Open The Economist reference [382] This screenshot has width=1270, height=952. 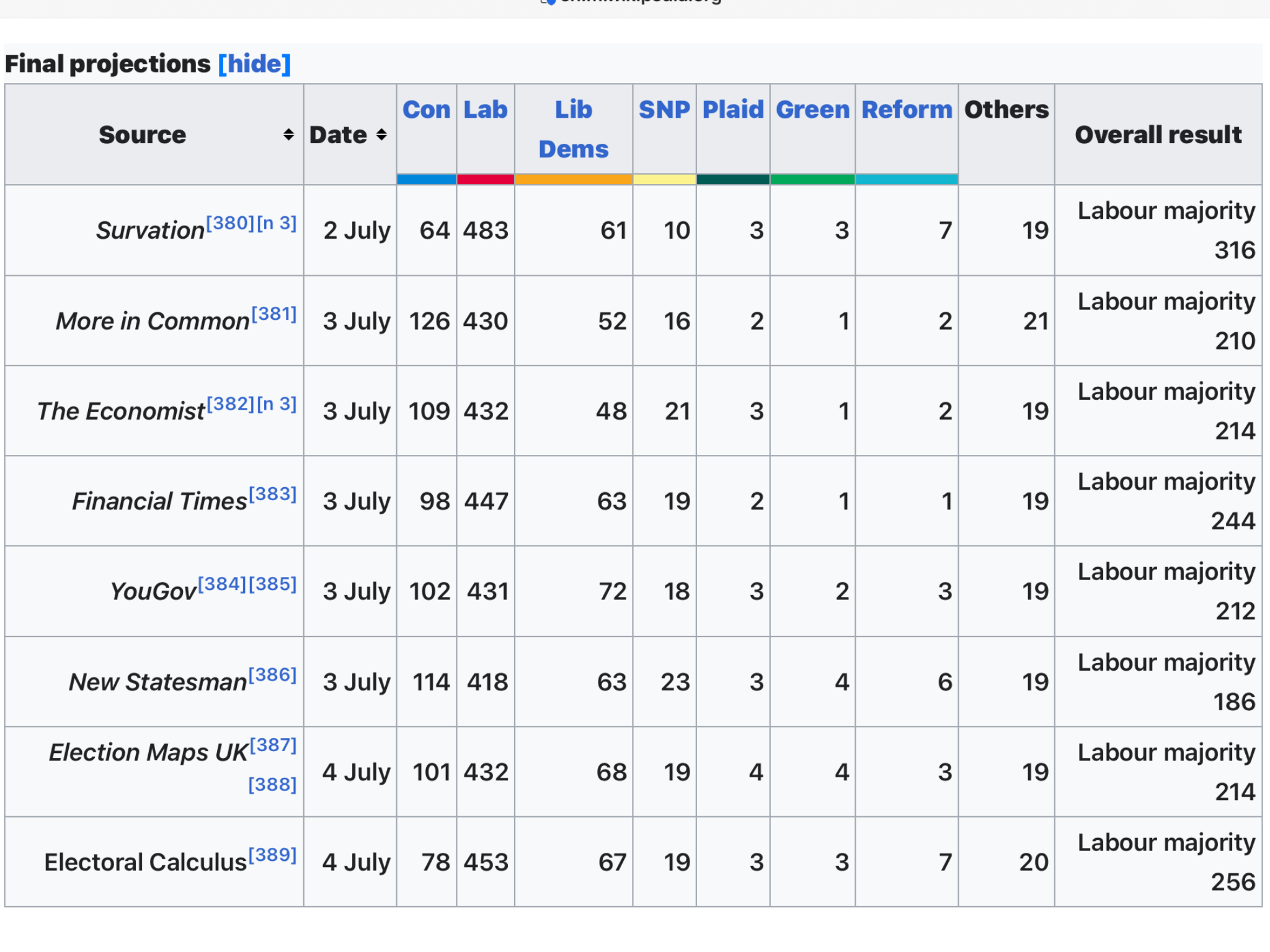coord(230,404)
